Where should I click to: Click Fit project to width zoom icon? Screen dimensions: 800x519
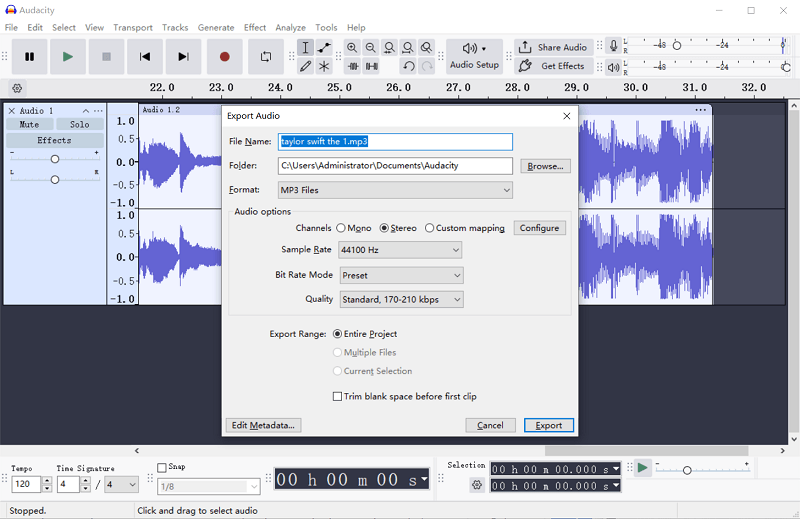coord(408,47)
